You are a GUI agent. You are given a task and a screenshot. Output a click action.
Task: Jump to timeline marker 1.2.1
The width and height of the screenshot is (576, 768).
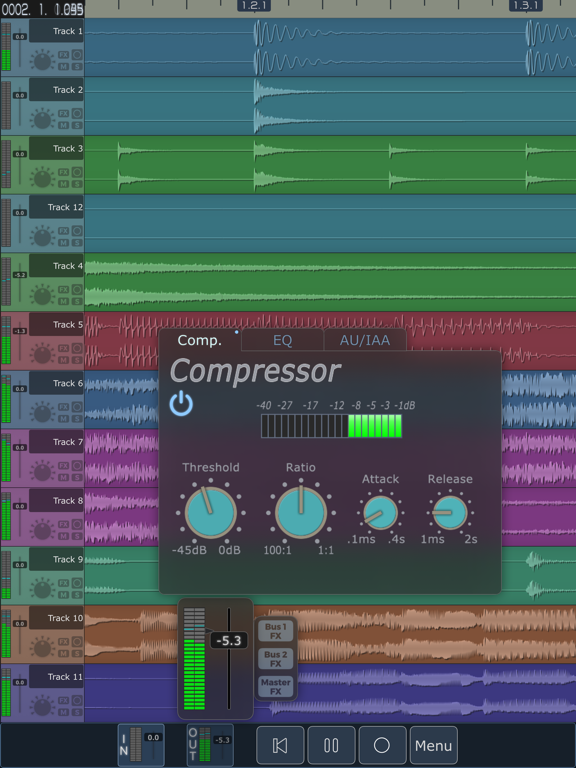coord(254,5)
